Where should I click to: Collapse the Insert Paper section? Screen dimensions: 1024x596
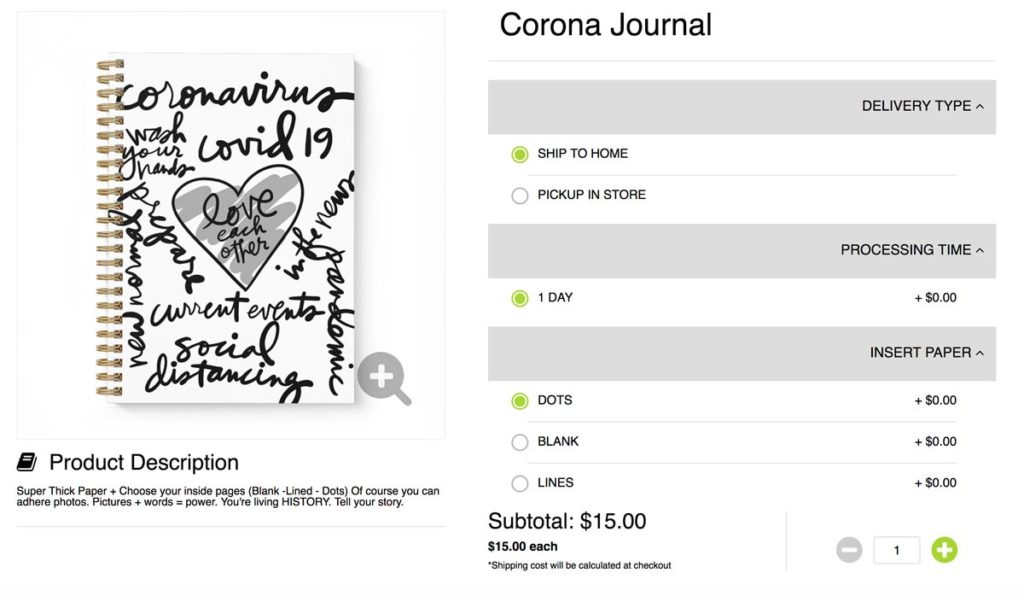(x=926, y=352)
